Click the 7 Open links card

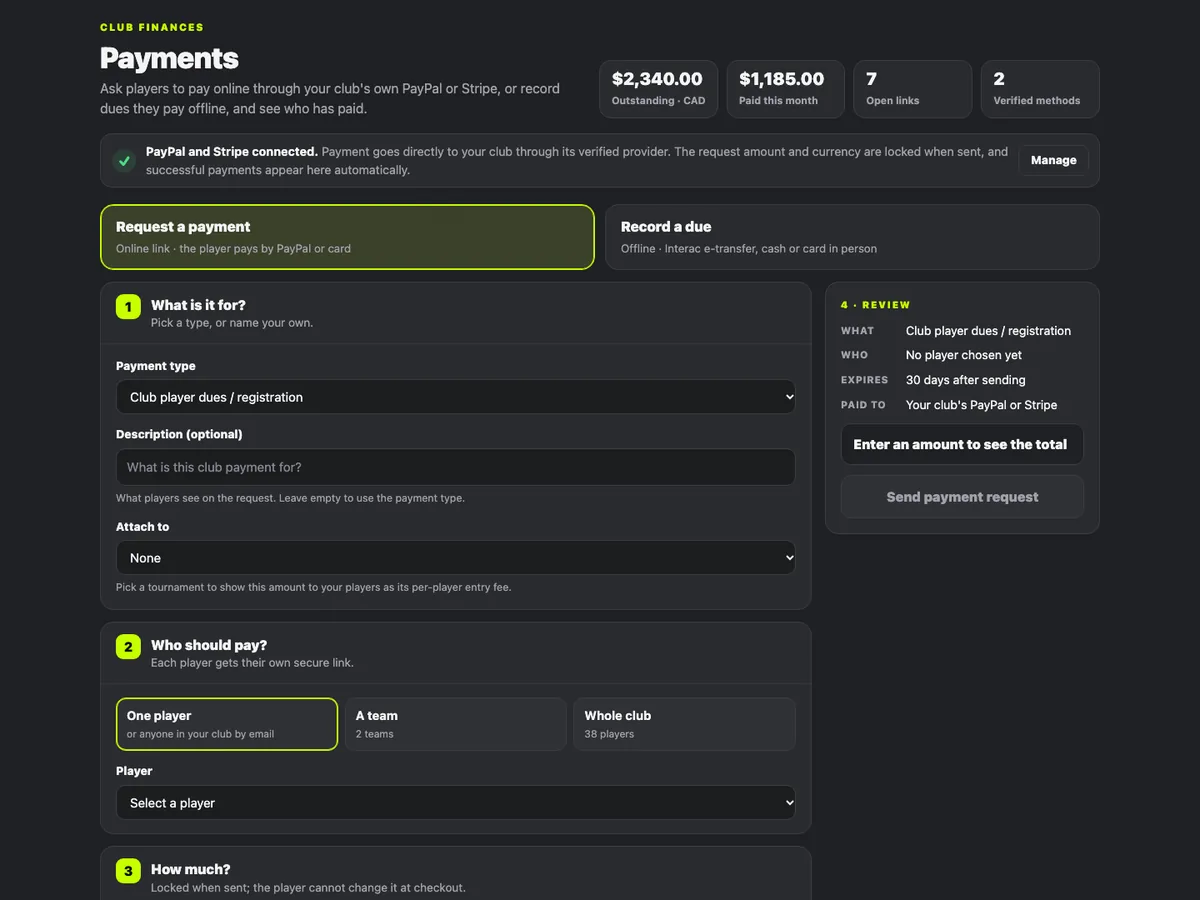click(x=913, y=89)
